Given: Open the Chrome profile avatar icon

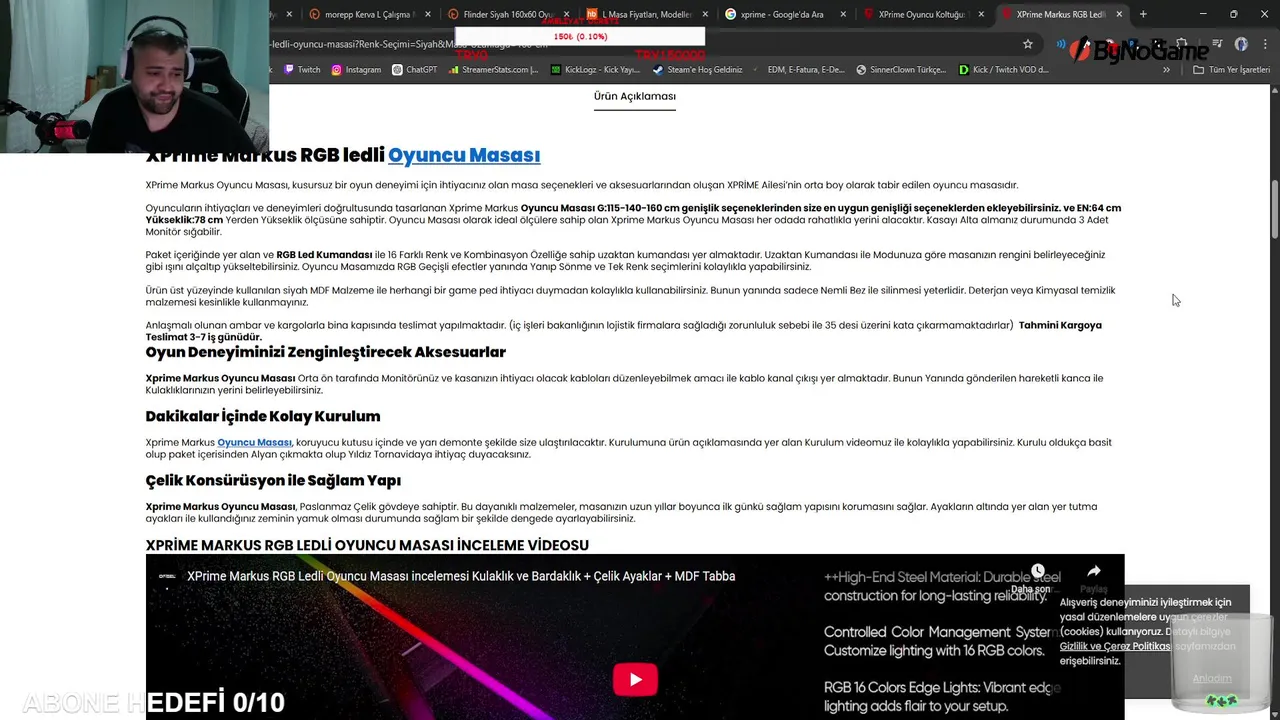Looking at the screenshot, I should pyautogui.click(x=1241, y=44).
